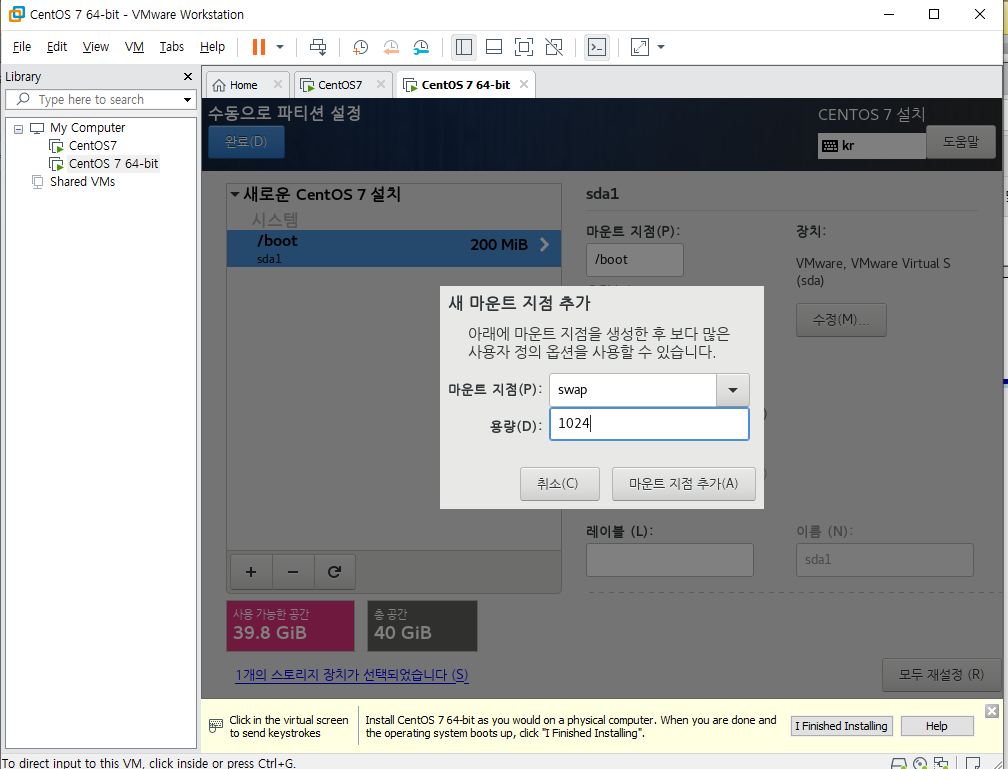Click the 완료(D) done button

click(246, 141)
